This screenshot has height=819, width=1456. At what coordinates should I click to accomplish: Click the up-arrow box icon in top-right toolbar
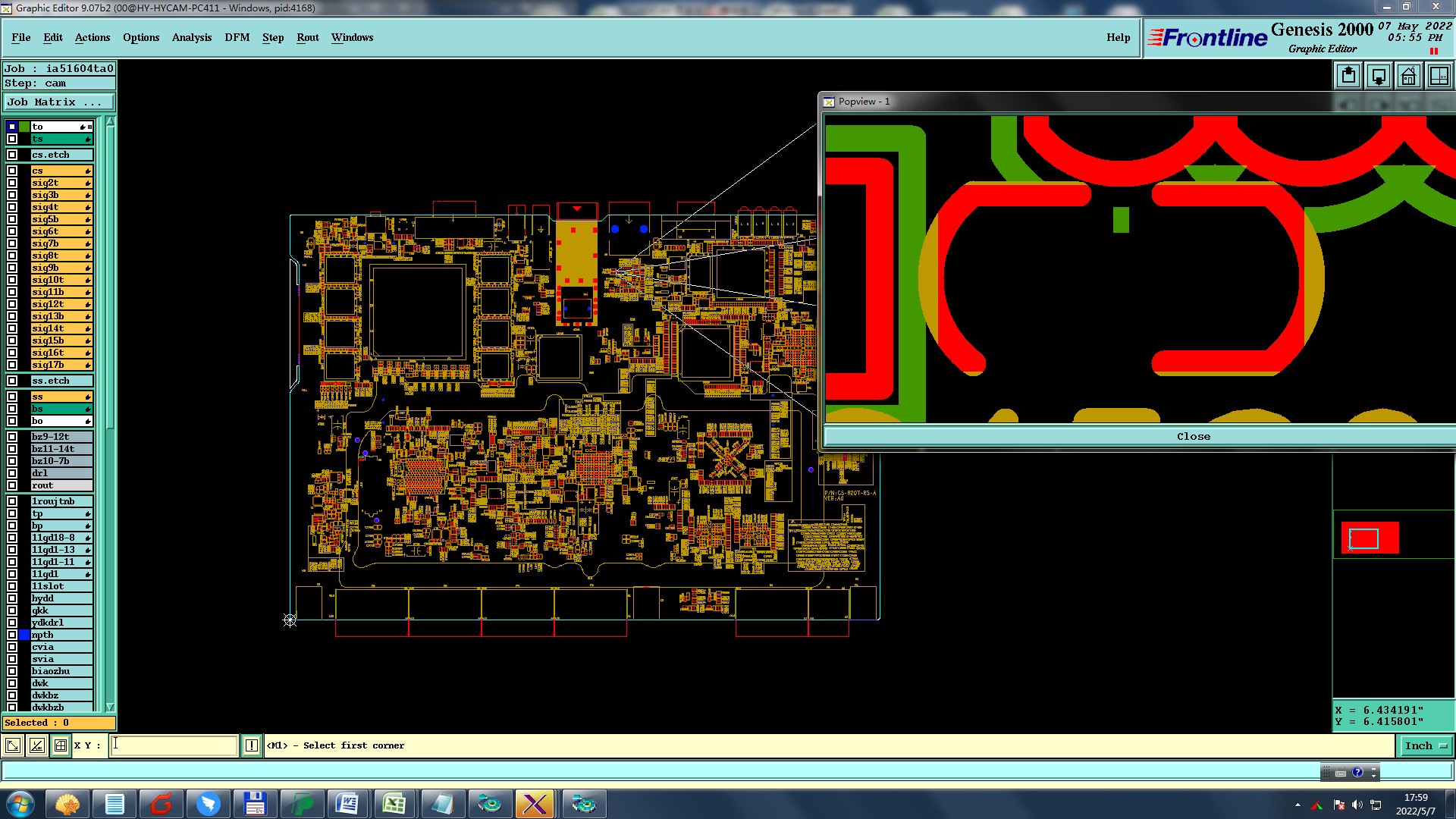(x=1348, y=76)
